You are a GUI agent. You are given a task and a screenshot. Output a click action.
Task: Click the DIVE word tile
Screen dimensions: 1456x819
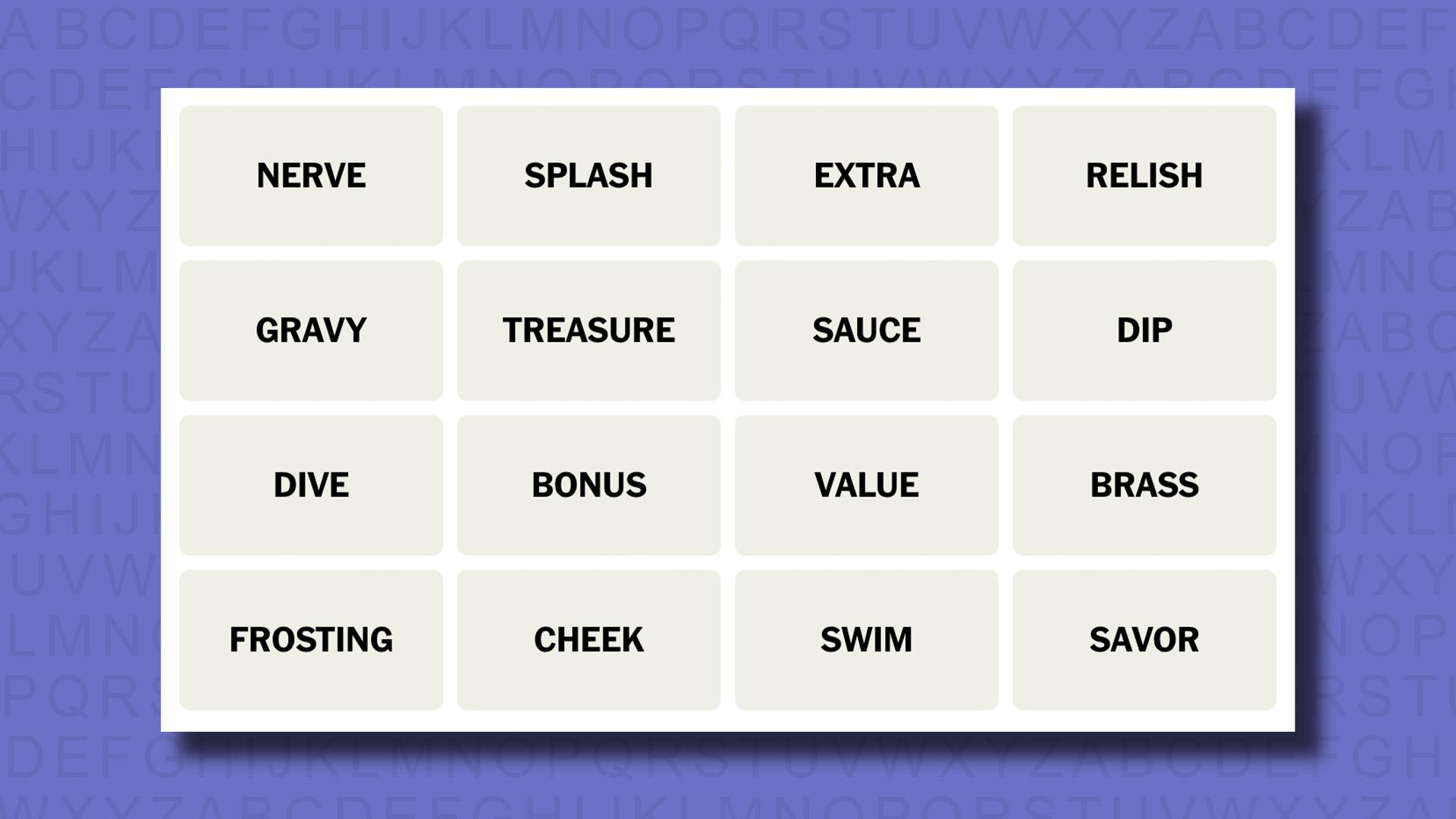tap(311, 484)
